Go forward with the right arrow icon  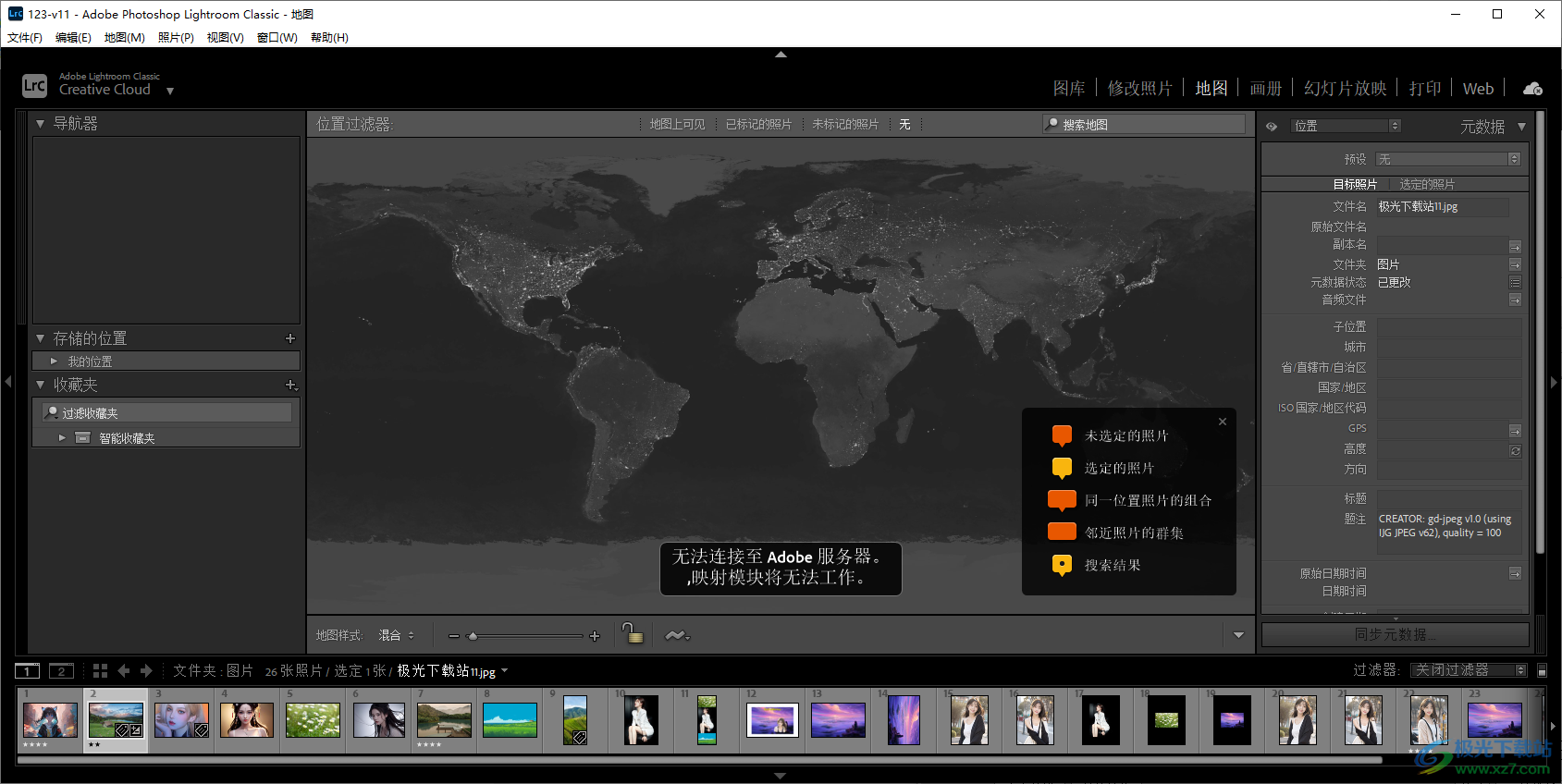146,671
